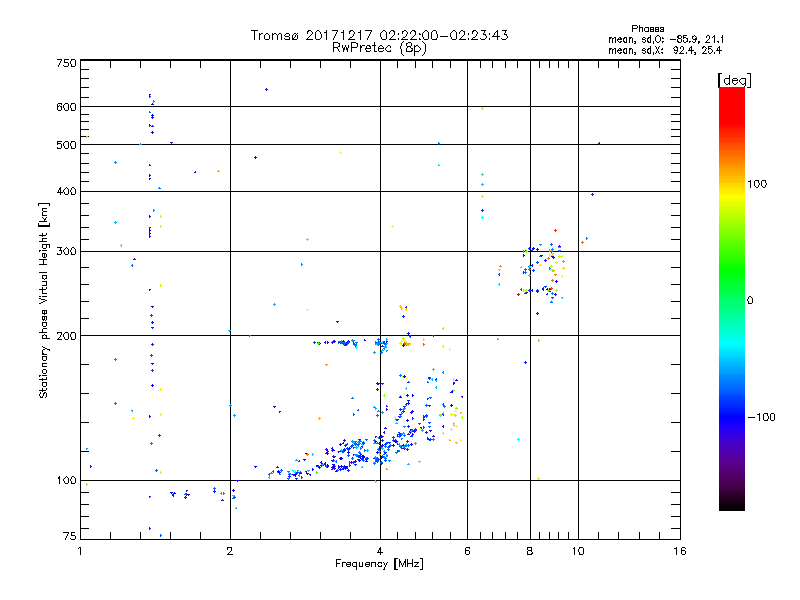Click the x-axis tick label '16'
The height and width of the screenshot is (600, 800).
pos(680,551)
